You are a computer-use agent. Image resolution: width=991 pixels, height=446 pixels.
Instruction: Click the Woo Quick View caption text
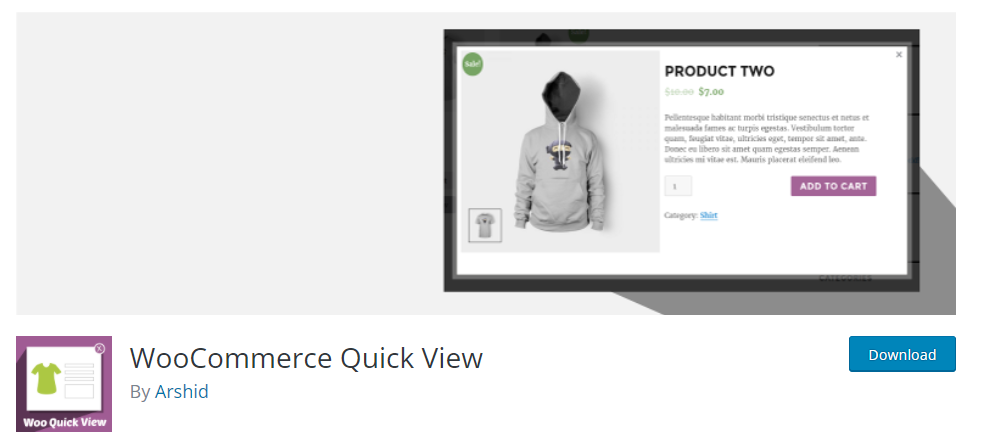click(x=64, y=422)
